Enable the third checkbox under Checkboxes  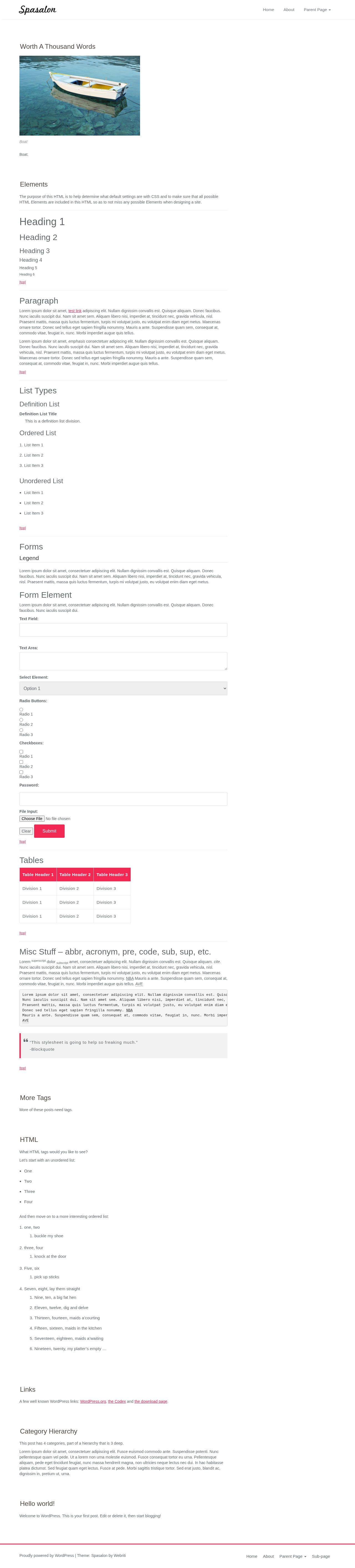tap(21, 772)
